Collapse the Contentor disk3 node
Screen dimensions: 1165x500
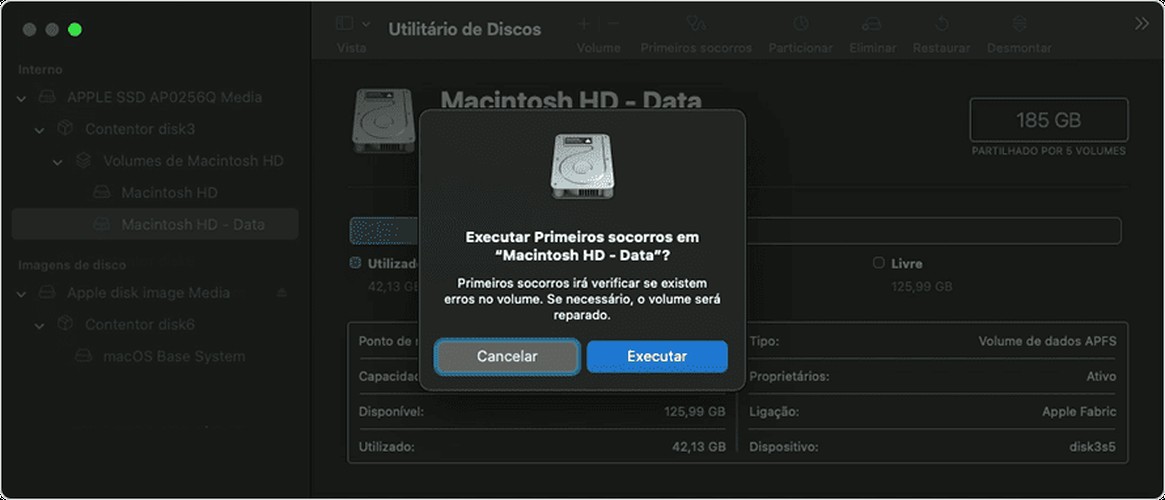39,130
